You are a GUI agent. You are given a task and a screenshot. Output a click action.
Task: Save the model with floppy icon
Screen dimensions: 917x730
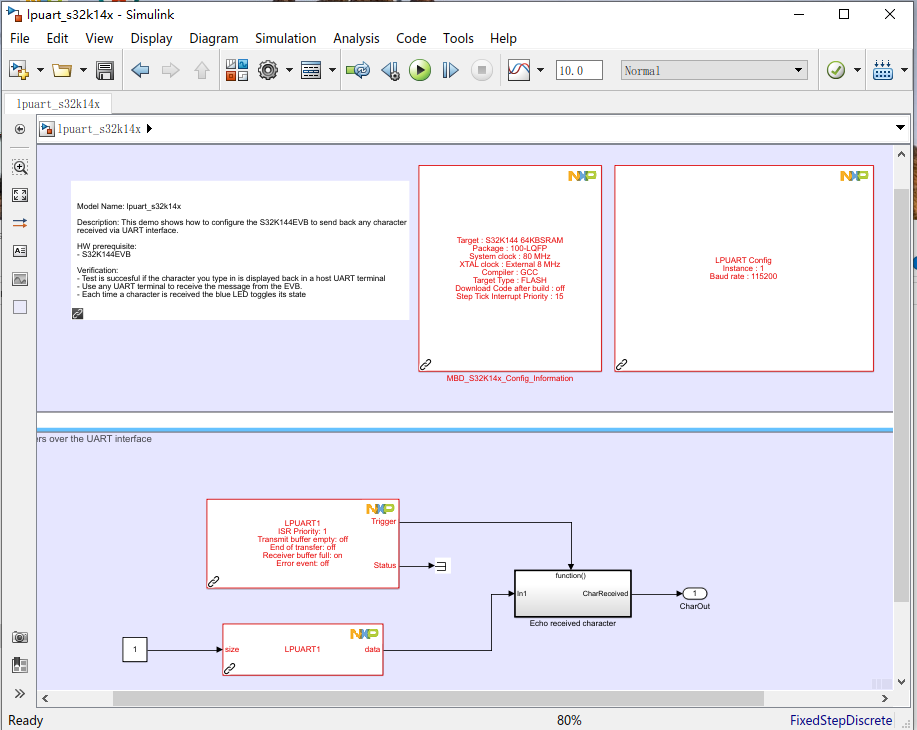pos(105,70)
